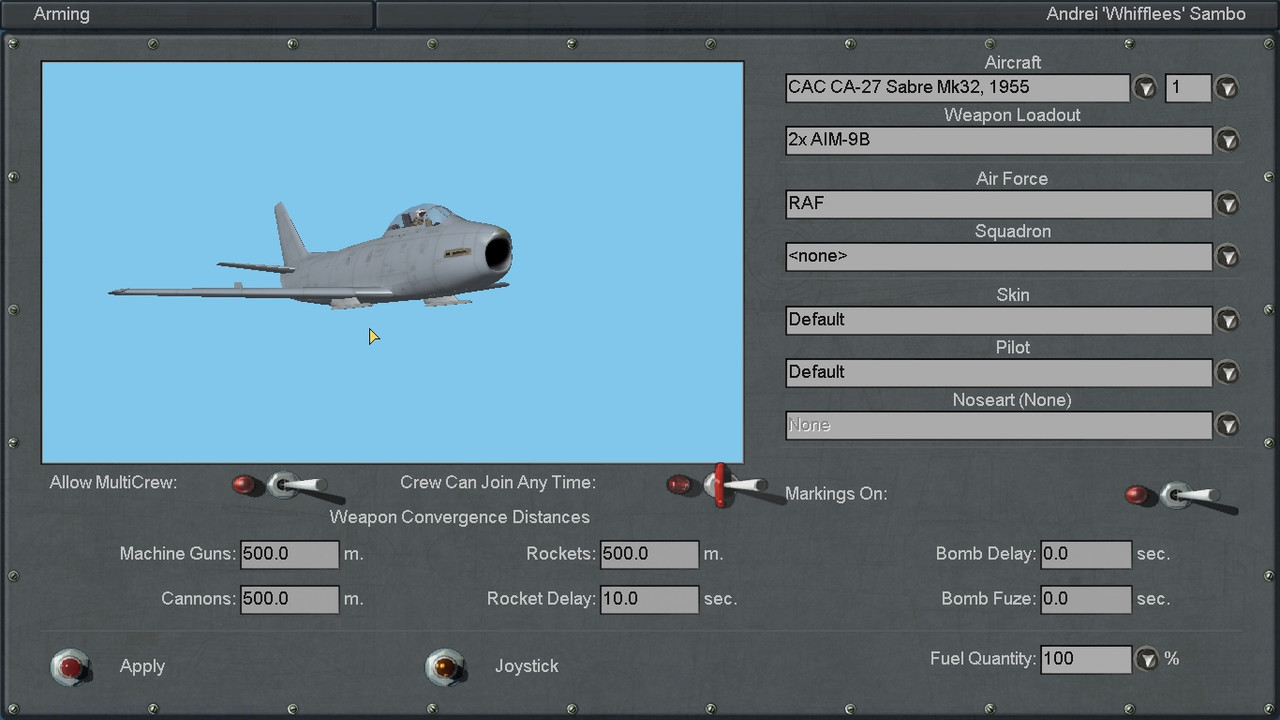Open the Pilot dropdown arrow
Image resolution: width=1280 pixels, height=720 pixels.
pos(1227,373)
